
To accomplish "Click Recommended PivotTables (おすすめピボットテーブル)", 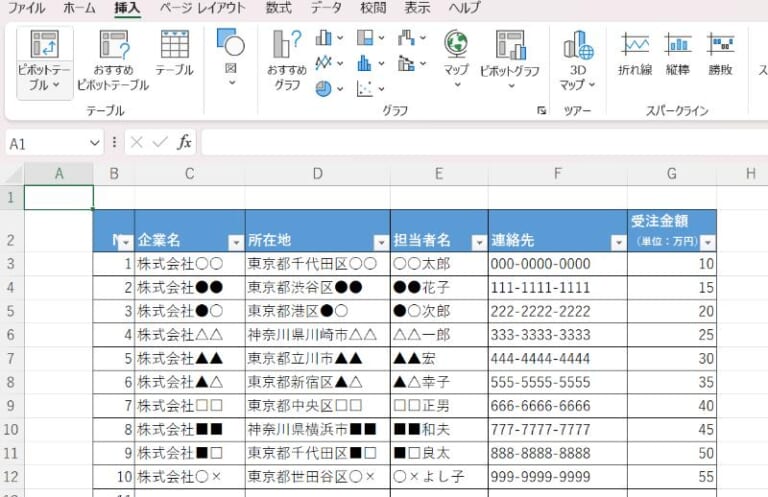I will point(113,62).
